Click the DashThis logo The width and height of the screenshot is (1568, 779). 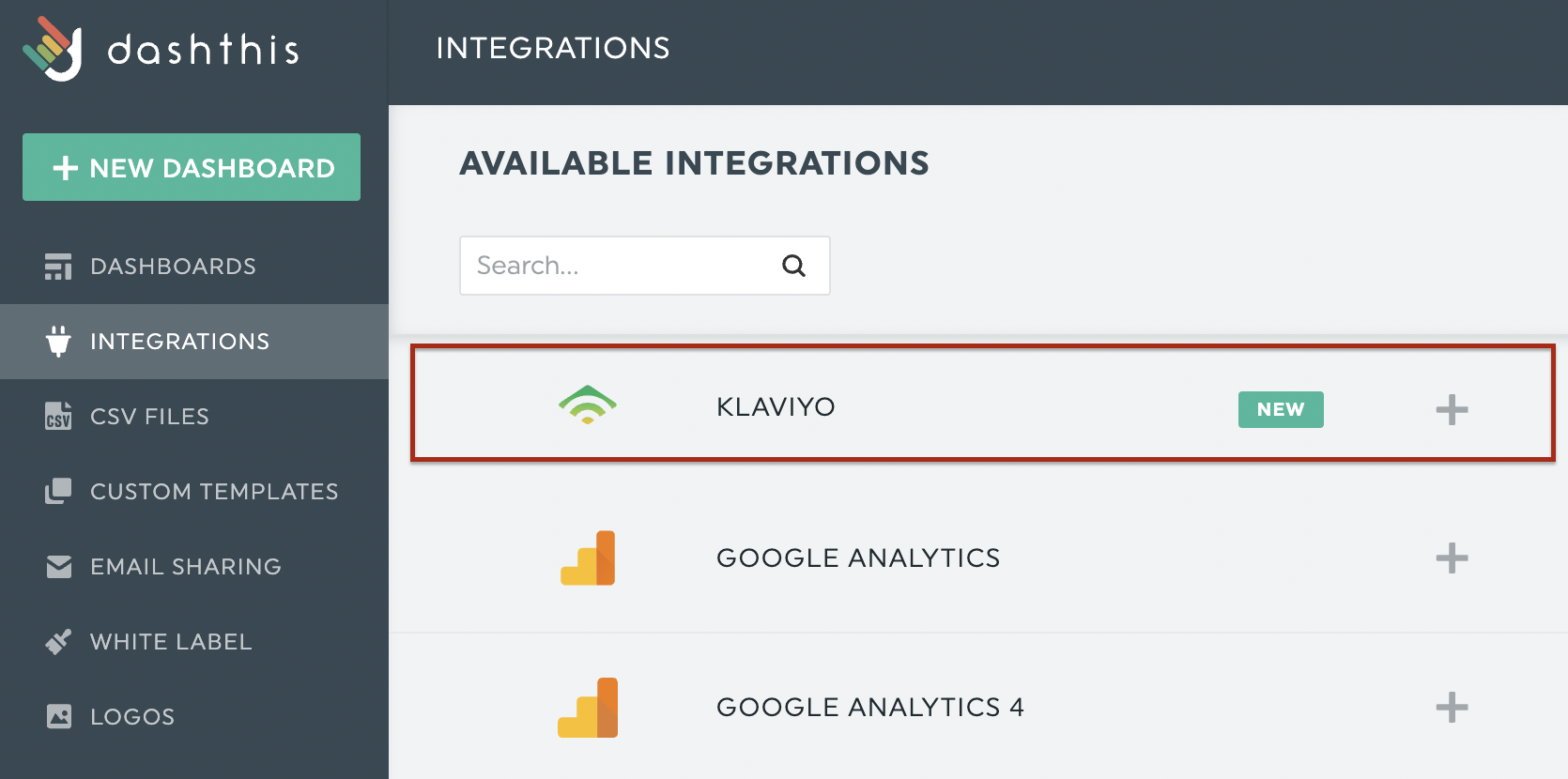(x=160, y=49)
